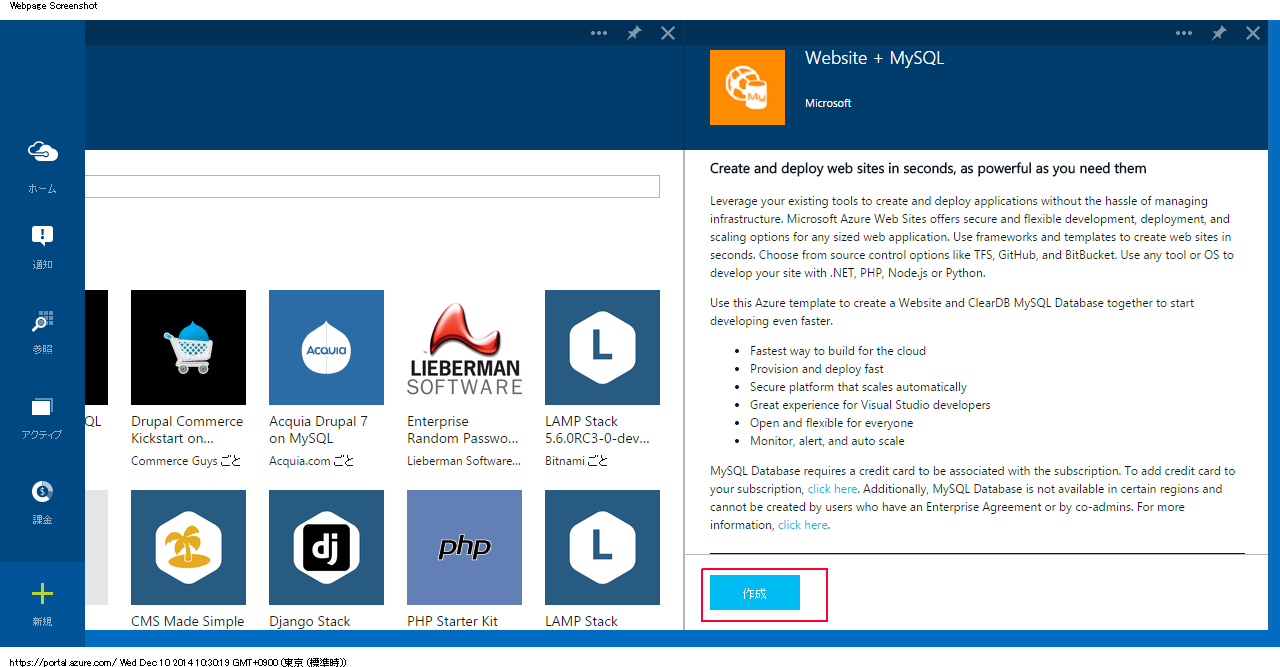
Task: Click "Enterprise Random Passwo..." title text
Action: 463,430
